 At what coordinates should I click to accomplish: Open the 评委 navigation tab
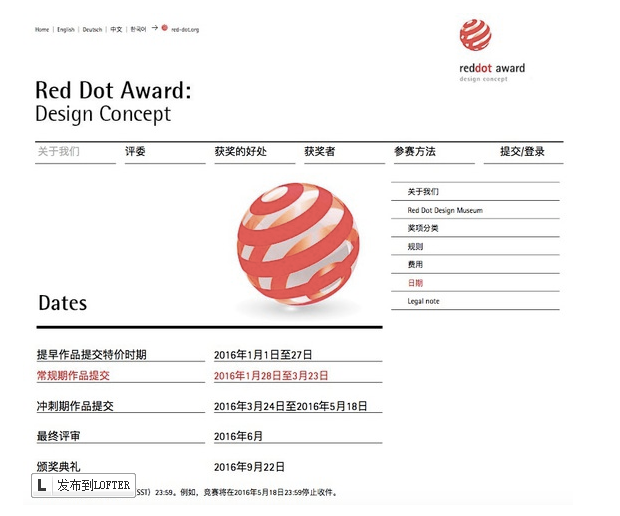tap(135, 151)
